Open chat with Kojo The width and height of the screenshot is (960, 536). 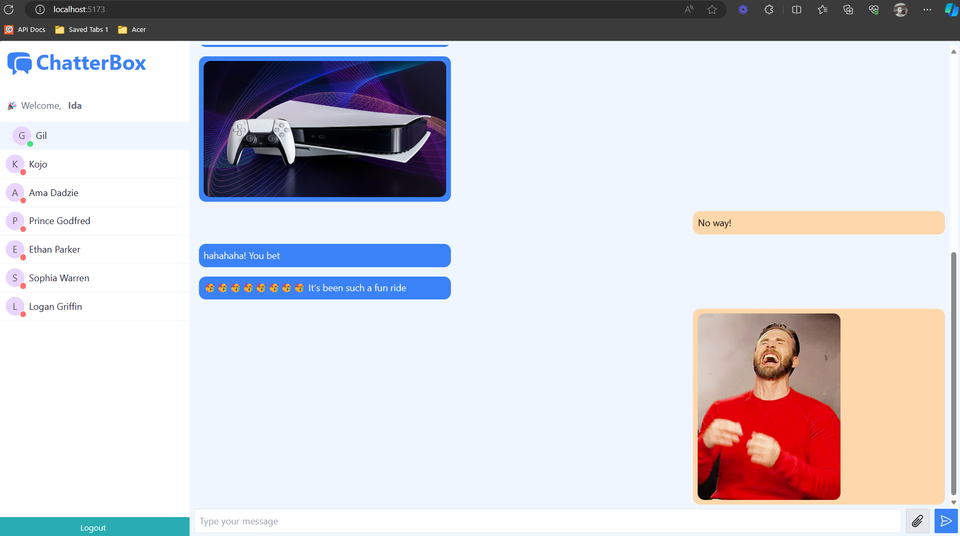95,164
